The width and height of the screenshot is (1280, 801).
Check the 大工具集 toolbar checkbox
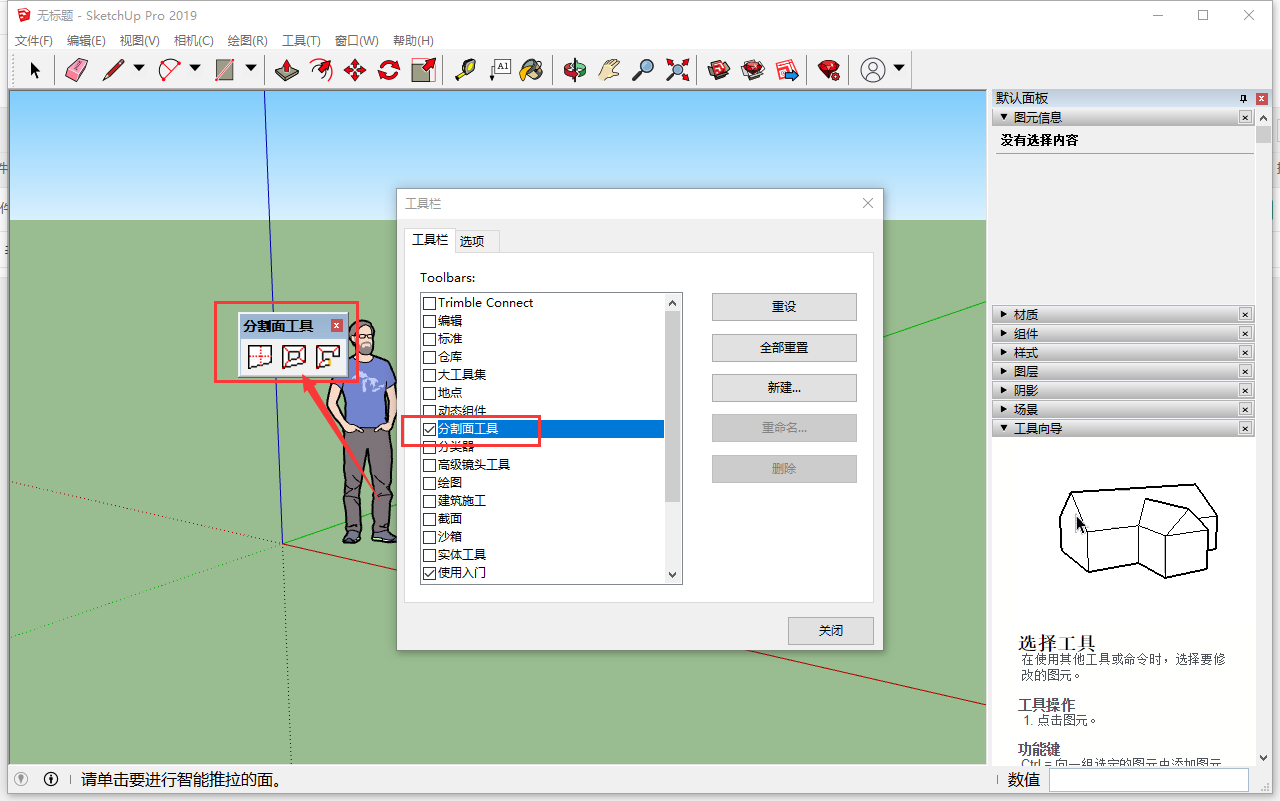click(429, 375)
